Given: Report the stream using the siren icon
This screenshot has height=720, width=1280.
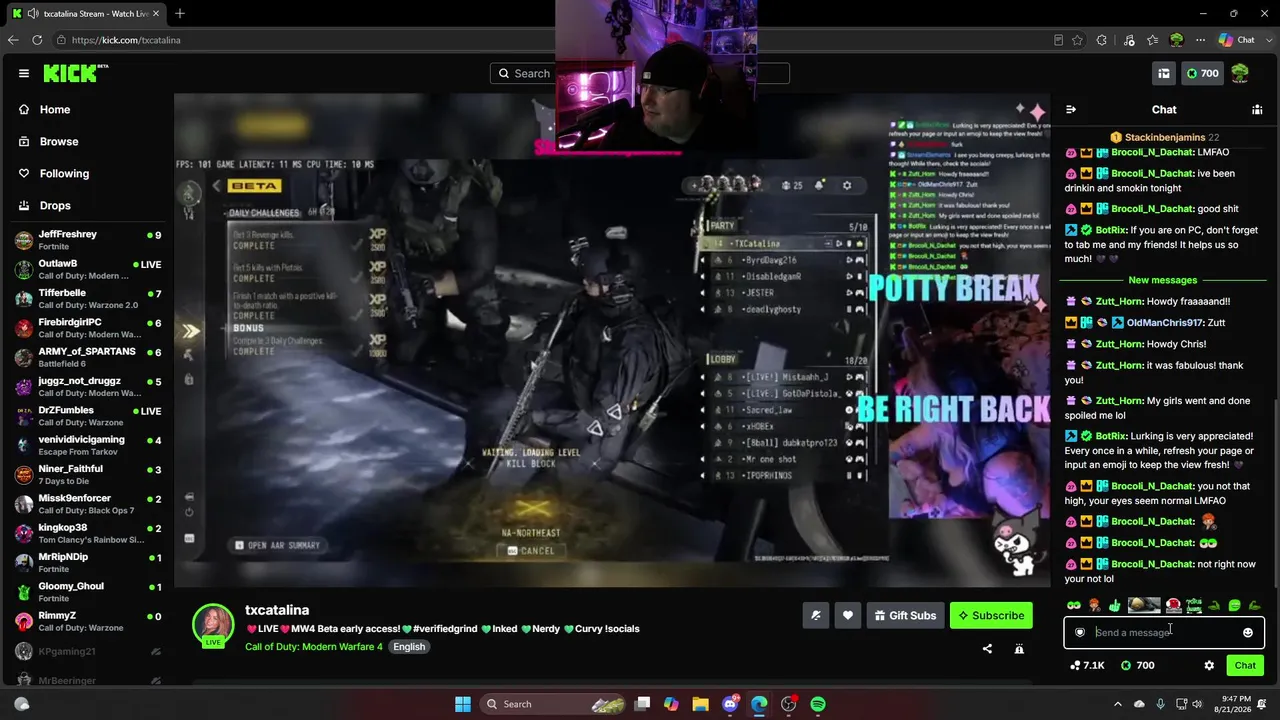Looking at the screenshot, I should pos(1019,649).
